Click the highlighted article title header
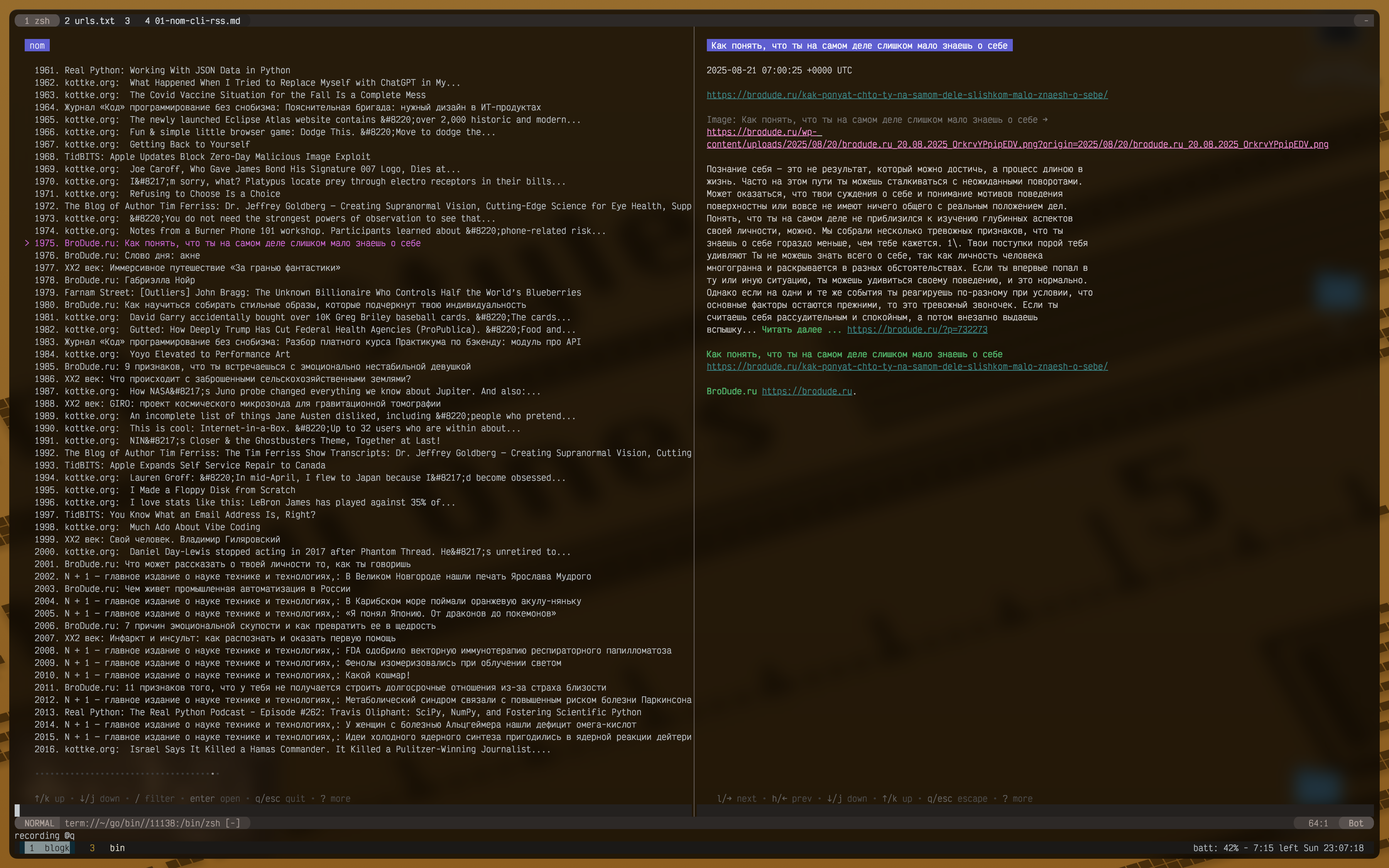Viewport: 1389px width, 868px height. (x=859, y=46)
